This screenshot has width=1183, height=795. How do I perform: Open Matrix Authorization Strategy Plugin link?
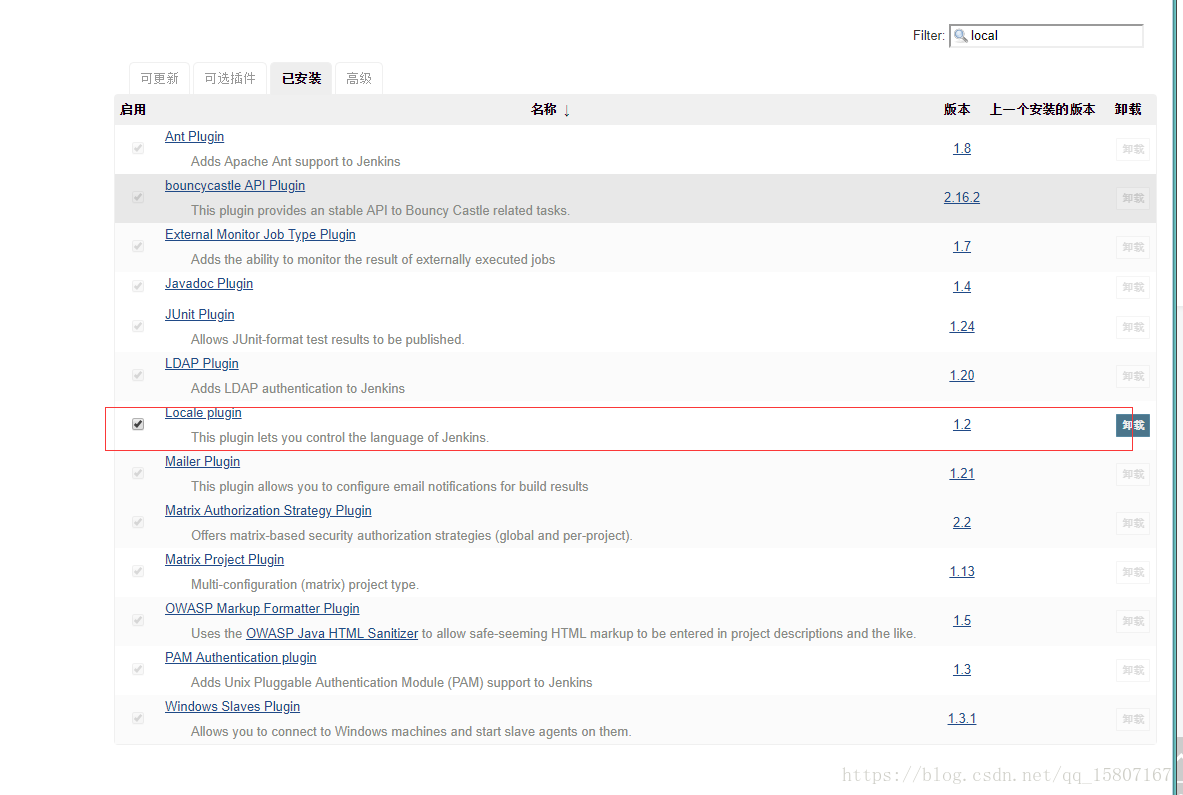point(269,511)
